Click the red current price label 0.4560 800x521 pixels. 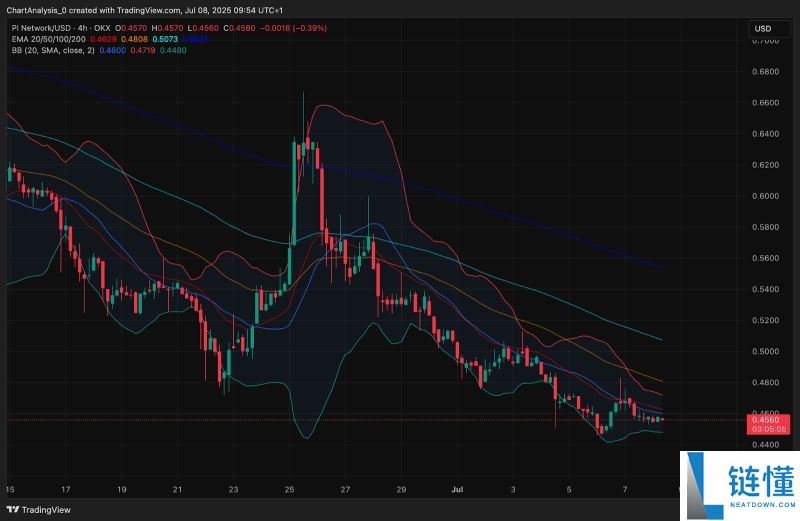[x=764, y=419]
